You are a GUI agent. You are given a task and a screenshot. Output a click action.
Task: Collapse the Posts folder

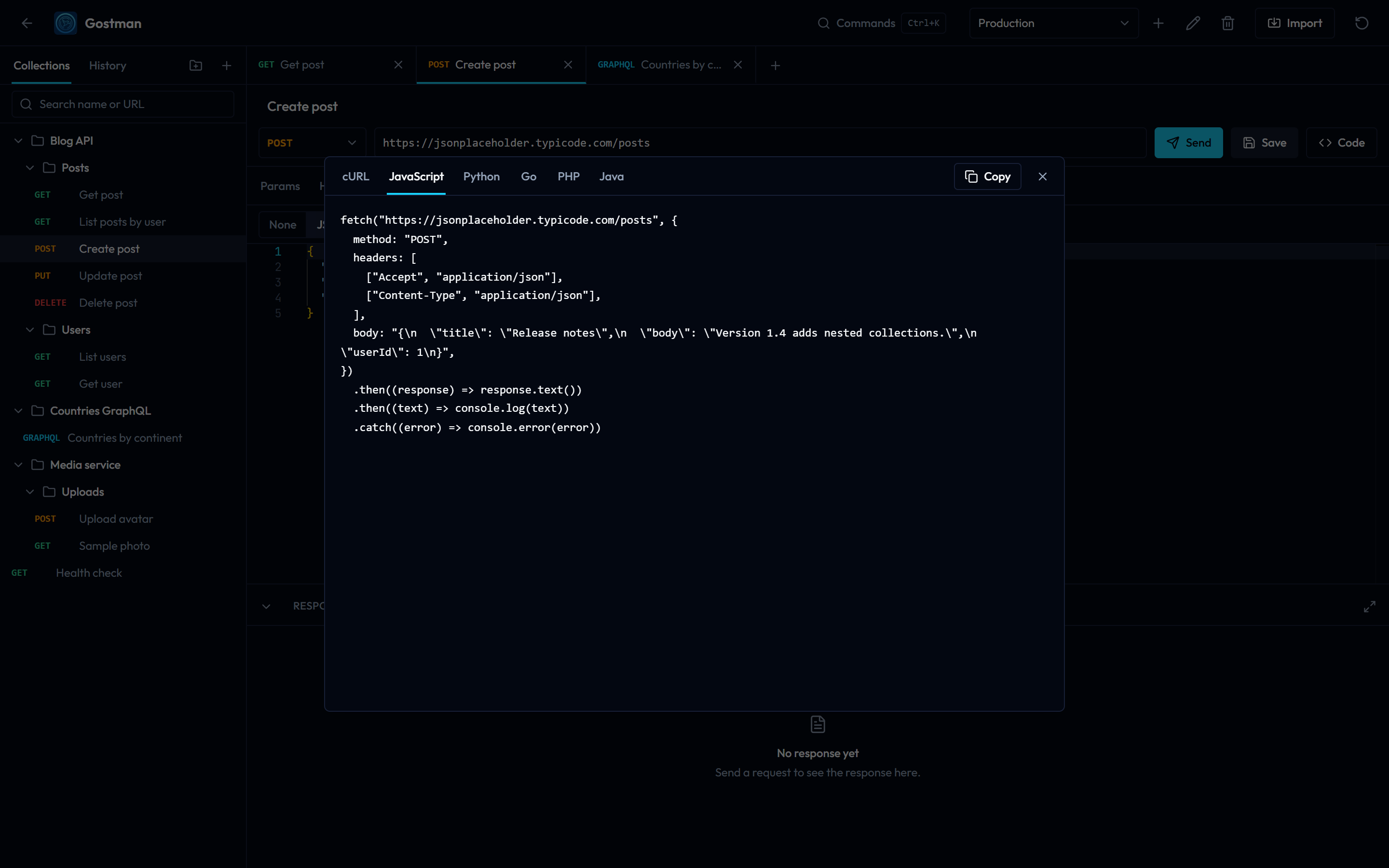(30, 168)
